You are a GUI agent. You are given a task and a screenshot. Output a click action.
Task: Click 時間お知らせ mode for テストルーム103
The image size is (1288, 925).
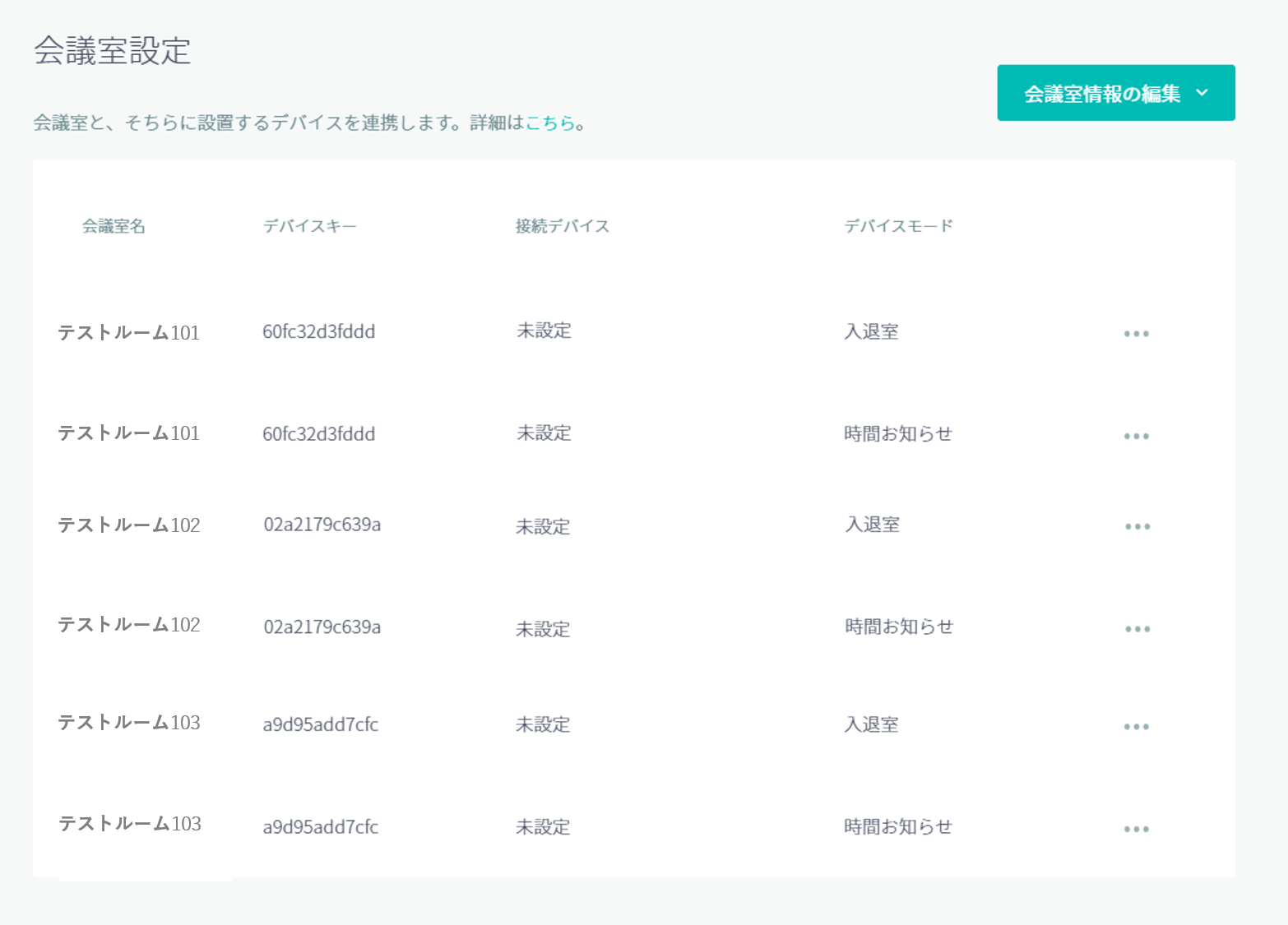coord(897,827)
